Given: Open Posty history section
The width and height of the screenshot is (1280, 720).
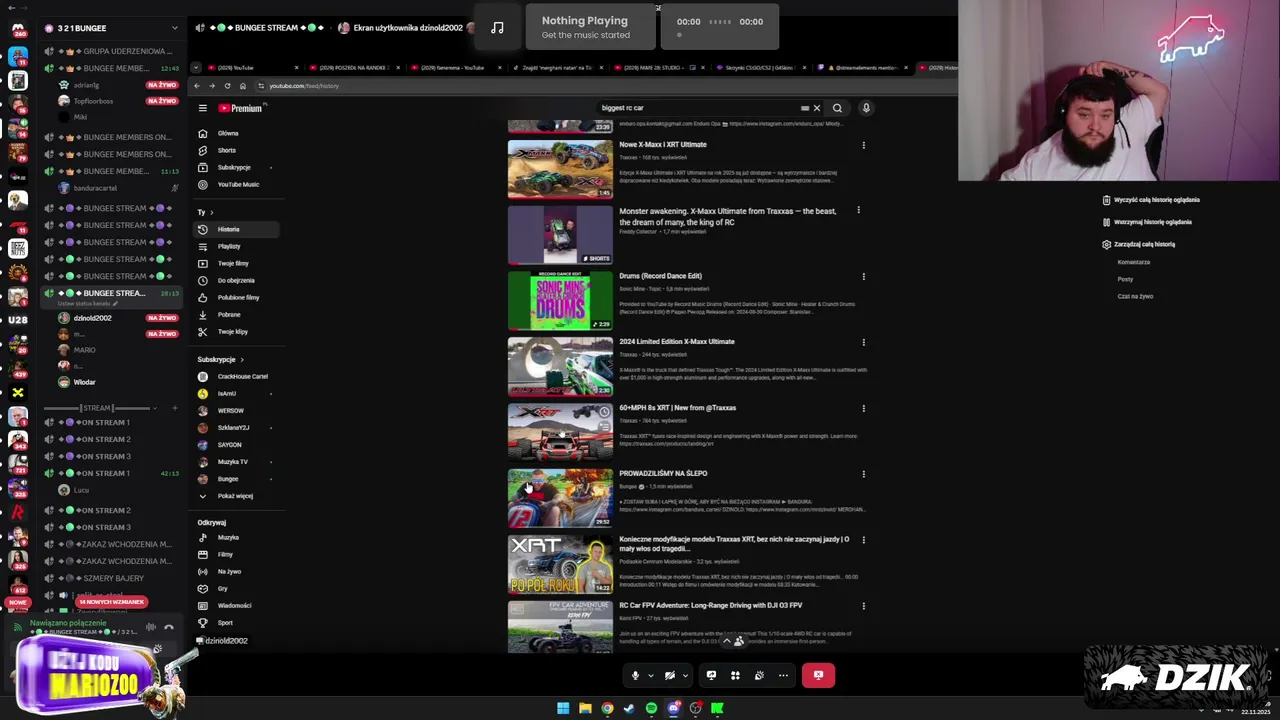Looking at the screenshot, I should tap(1125, 279).
